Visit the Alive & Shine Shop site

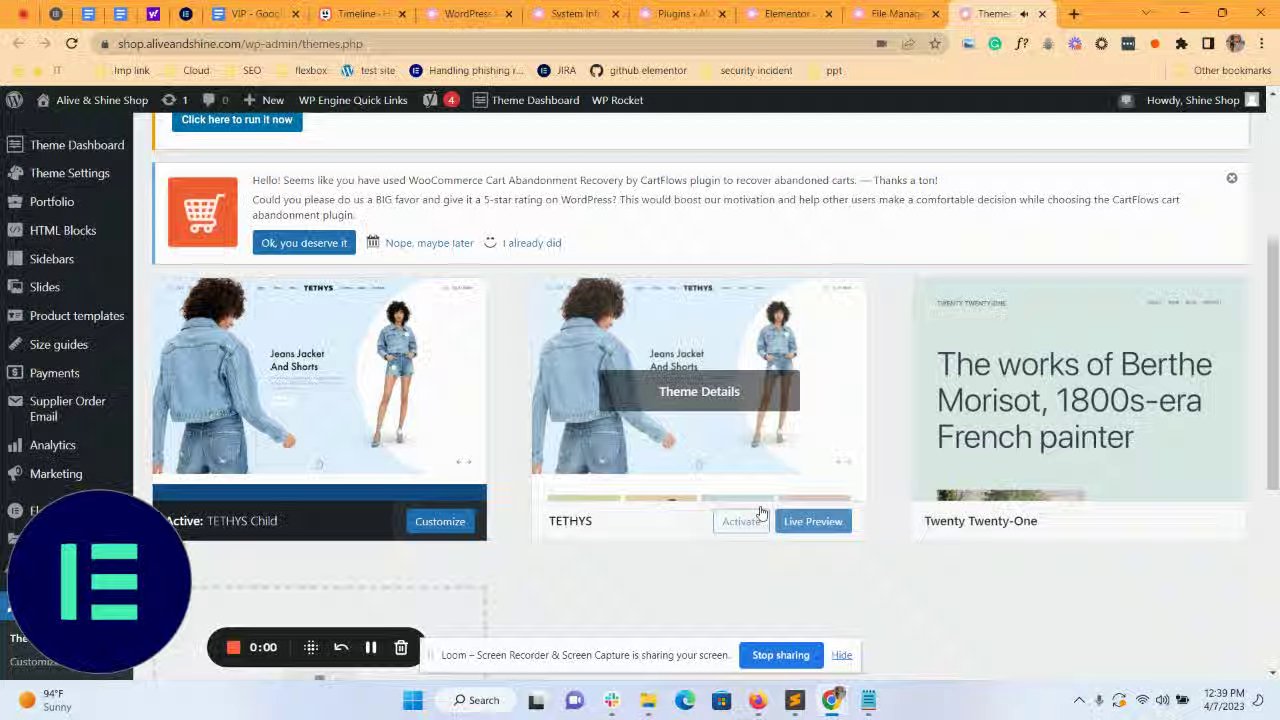click(x=92, y=100)
